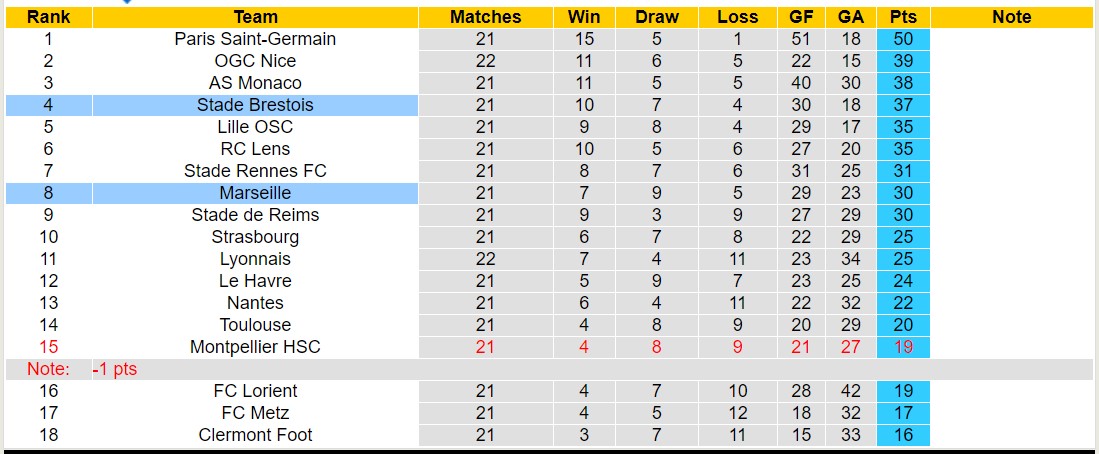Click the GF column header
1099x454 pixels.
[801, 17]
